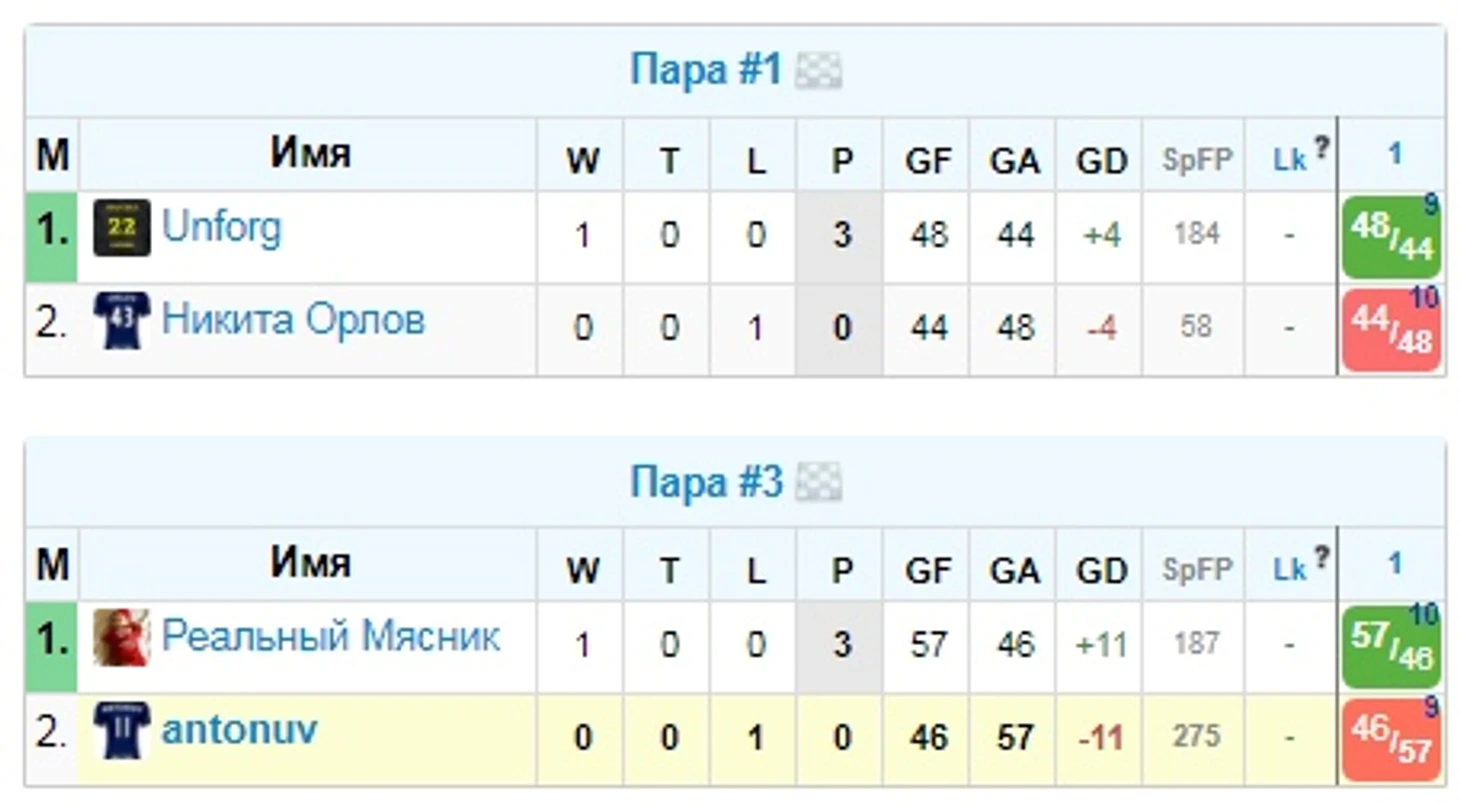The width and height of the screenshot is (1460, 804).
Task: Click the checkered flag icon beside Пара #3
Action: 818,483
